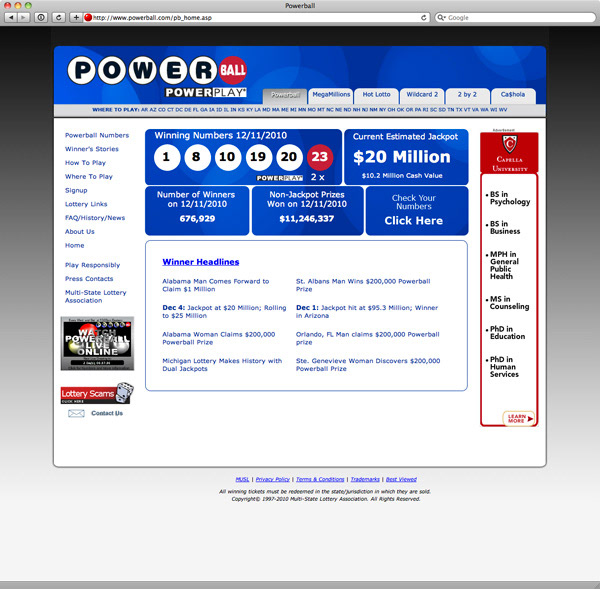
Task: Click the browser Forward arrow button
Action: click(24, 18)
